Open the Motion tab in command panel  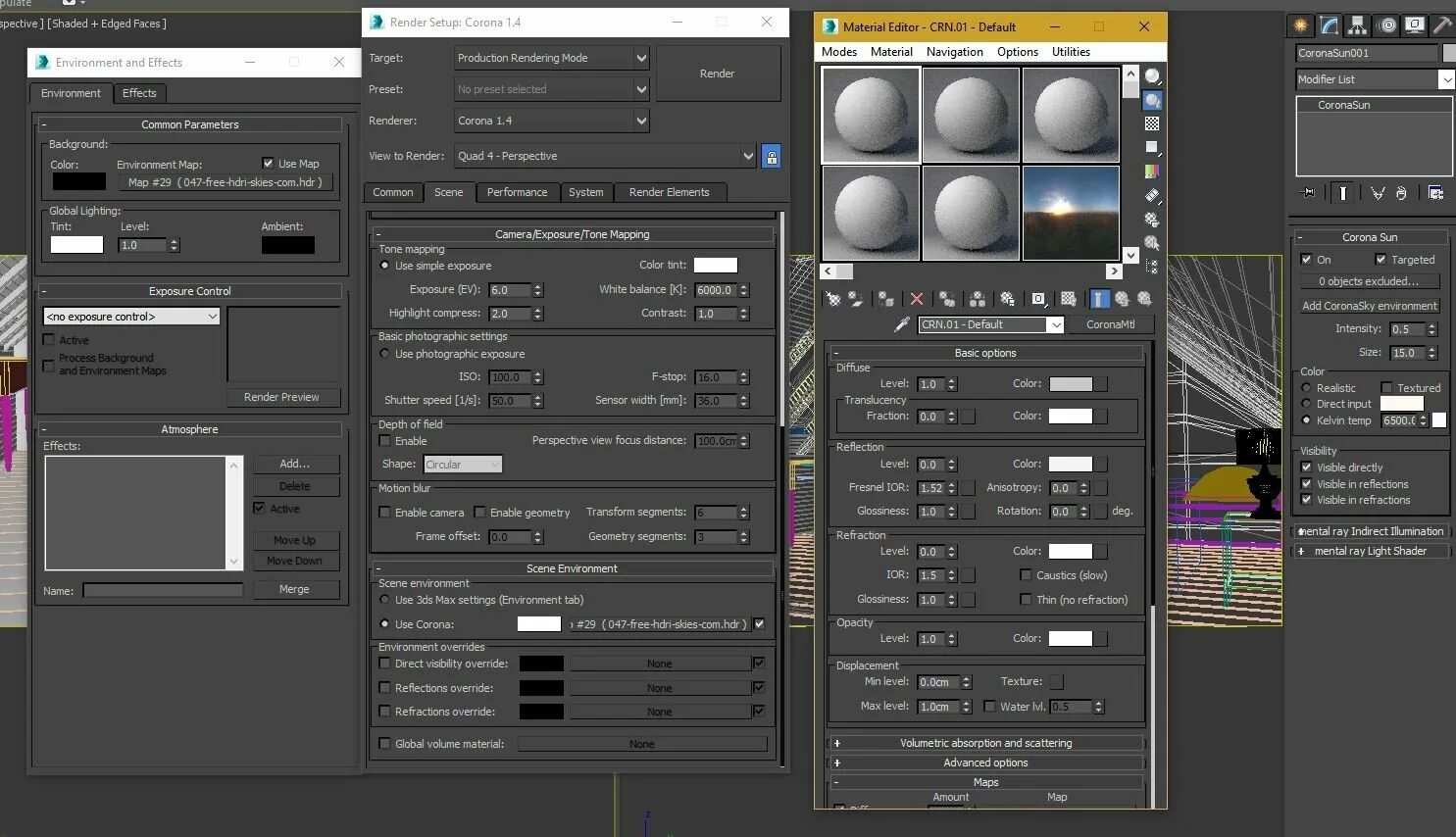[x=1386, y=25]
